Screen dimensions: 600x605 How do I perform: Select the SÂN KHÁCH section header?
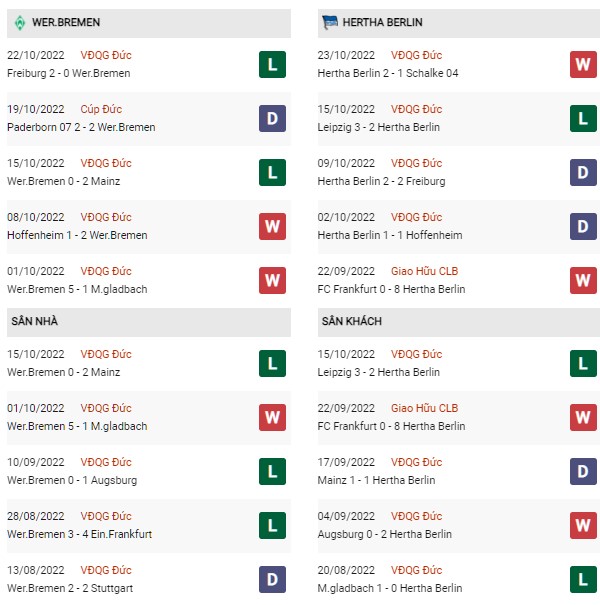click(x=459, y=322)
